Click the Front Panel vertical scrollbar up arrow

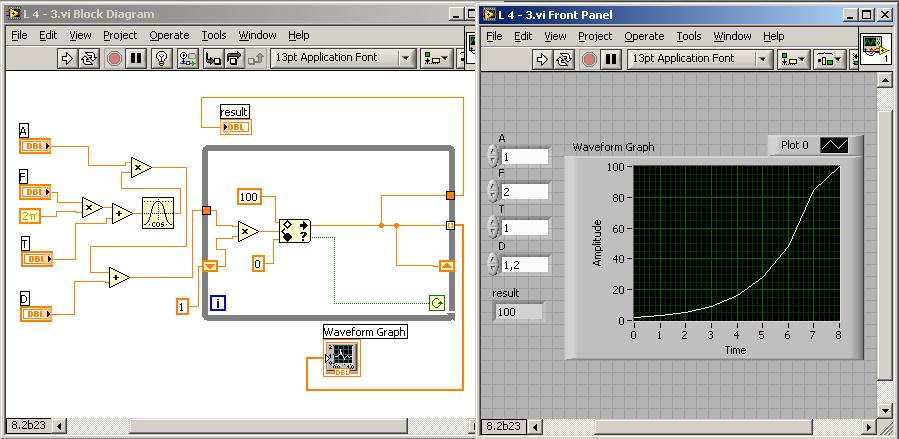(x=884, y=80)
